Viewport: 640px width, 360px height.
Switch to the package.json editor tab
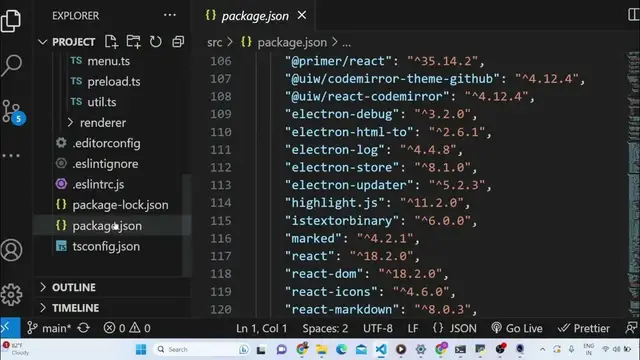pos(255,16)
